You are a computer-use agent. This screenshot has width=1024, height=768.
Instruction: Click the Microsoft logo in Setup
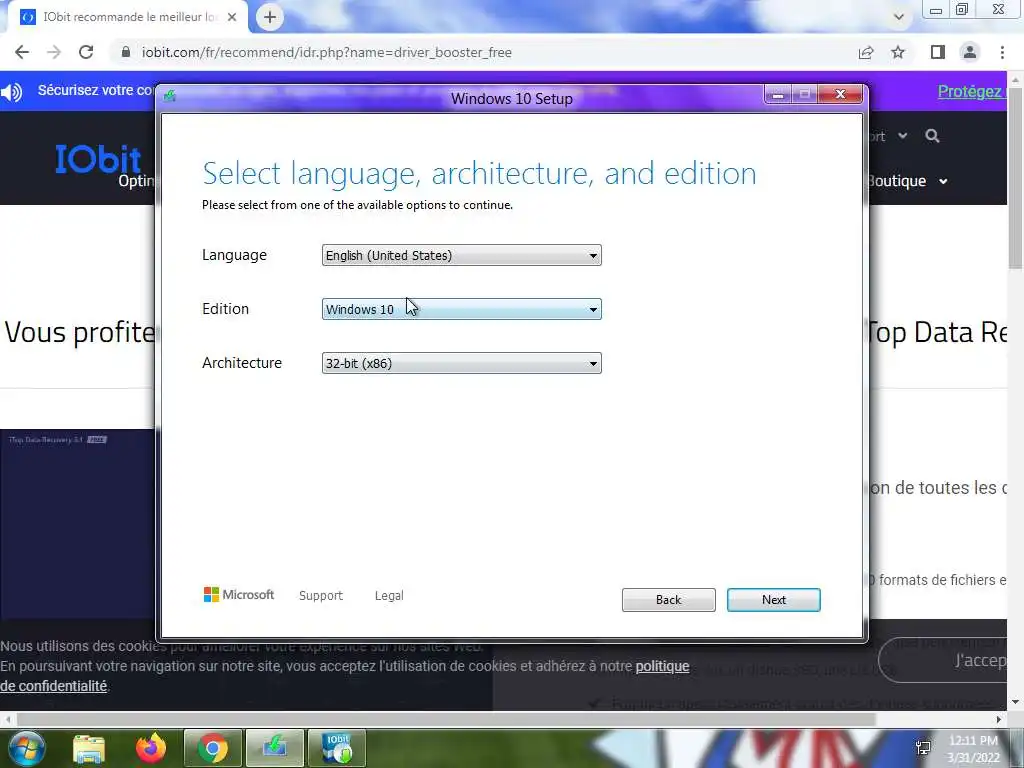[x=239, y=594]
